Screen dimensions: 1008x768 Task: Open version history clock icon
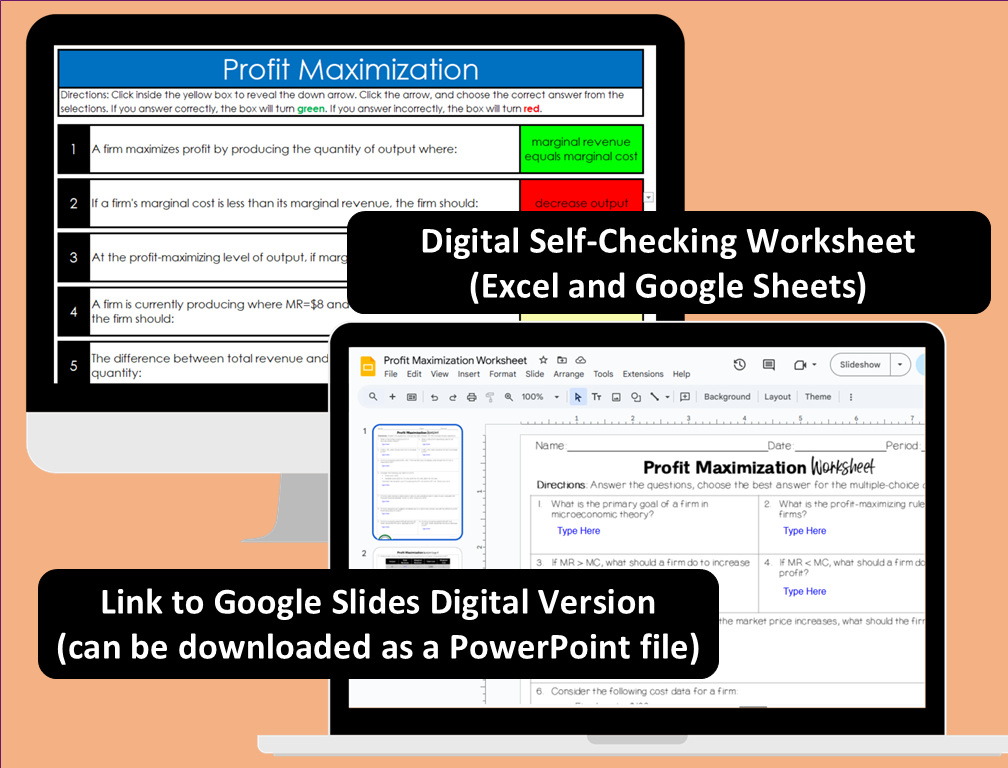(739, 364)
